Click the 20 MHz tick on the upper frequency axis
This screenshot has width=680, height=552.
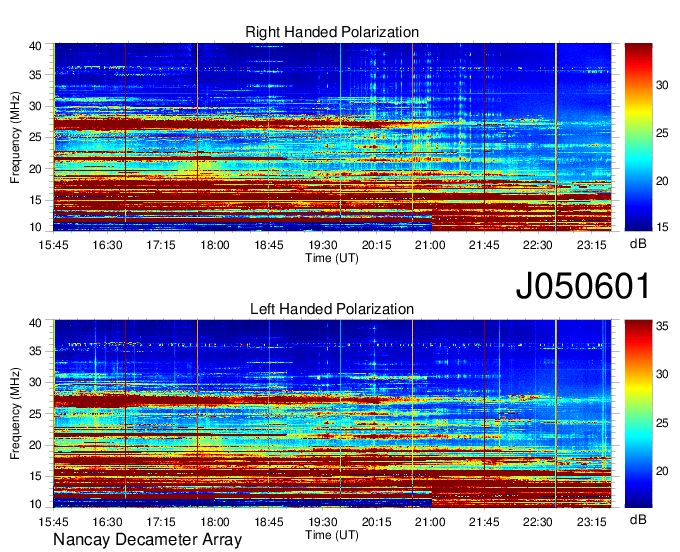(35, 169)
